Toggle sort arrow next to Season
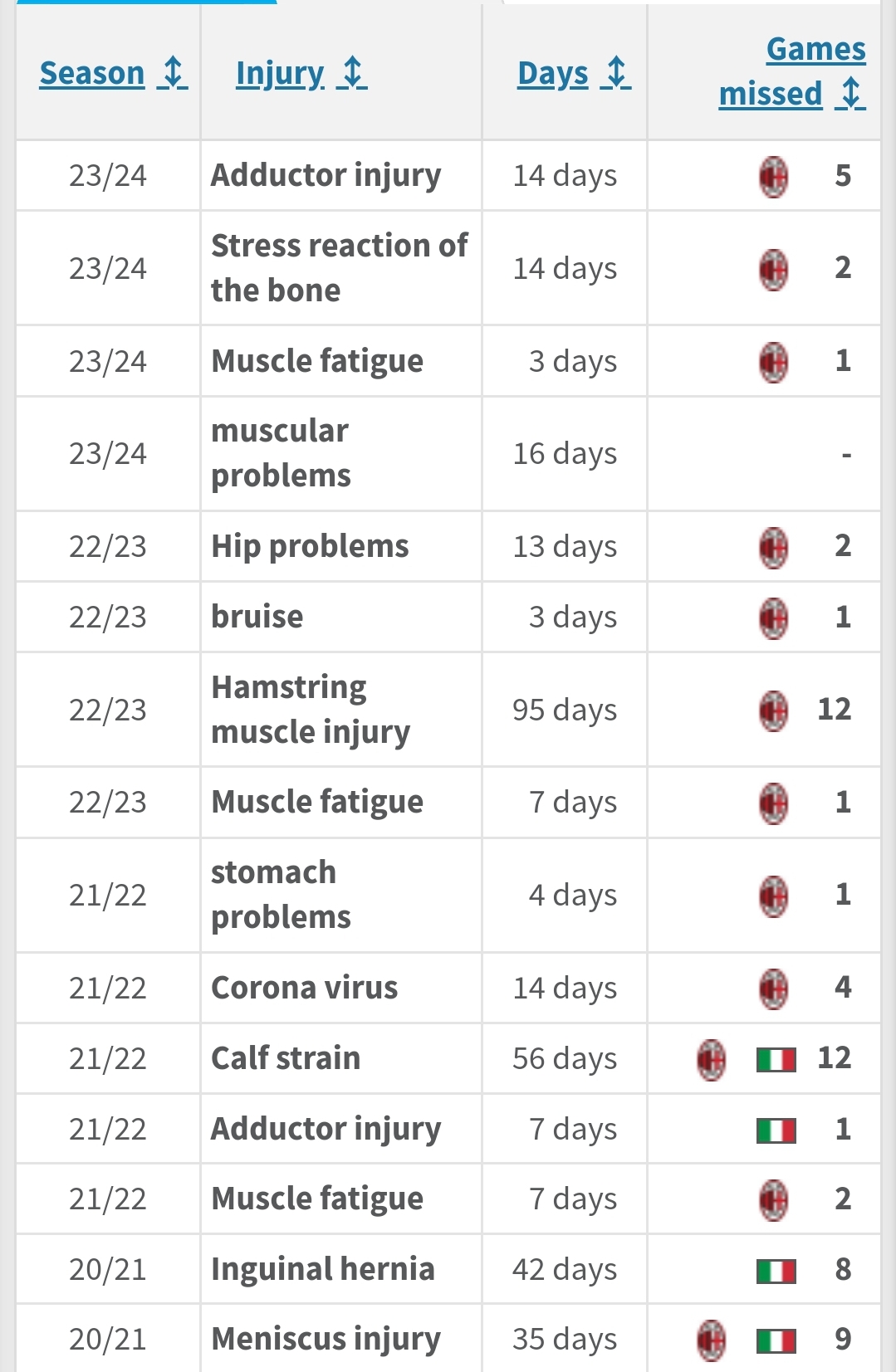Screen dimensions: 896x1372 (174, 73)
